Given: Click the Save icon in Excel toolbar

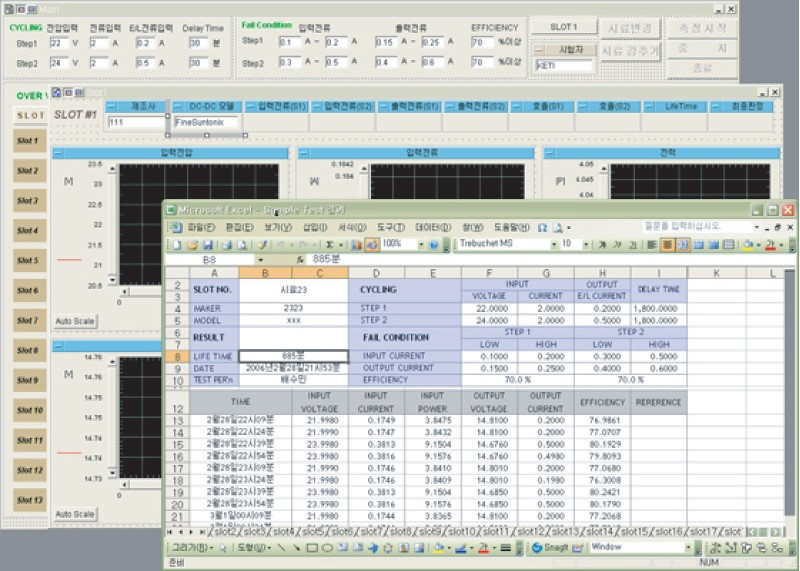Looking at the screenshot, I should pos(205,245).
